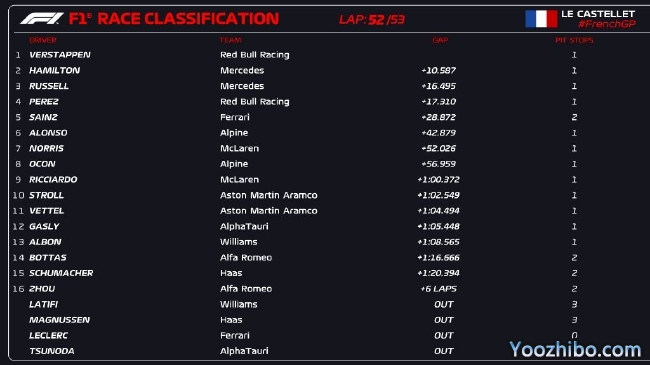Click LECLERC's OUT status
The image size is (650, 365).
point(444,336)
